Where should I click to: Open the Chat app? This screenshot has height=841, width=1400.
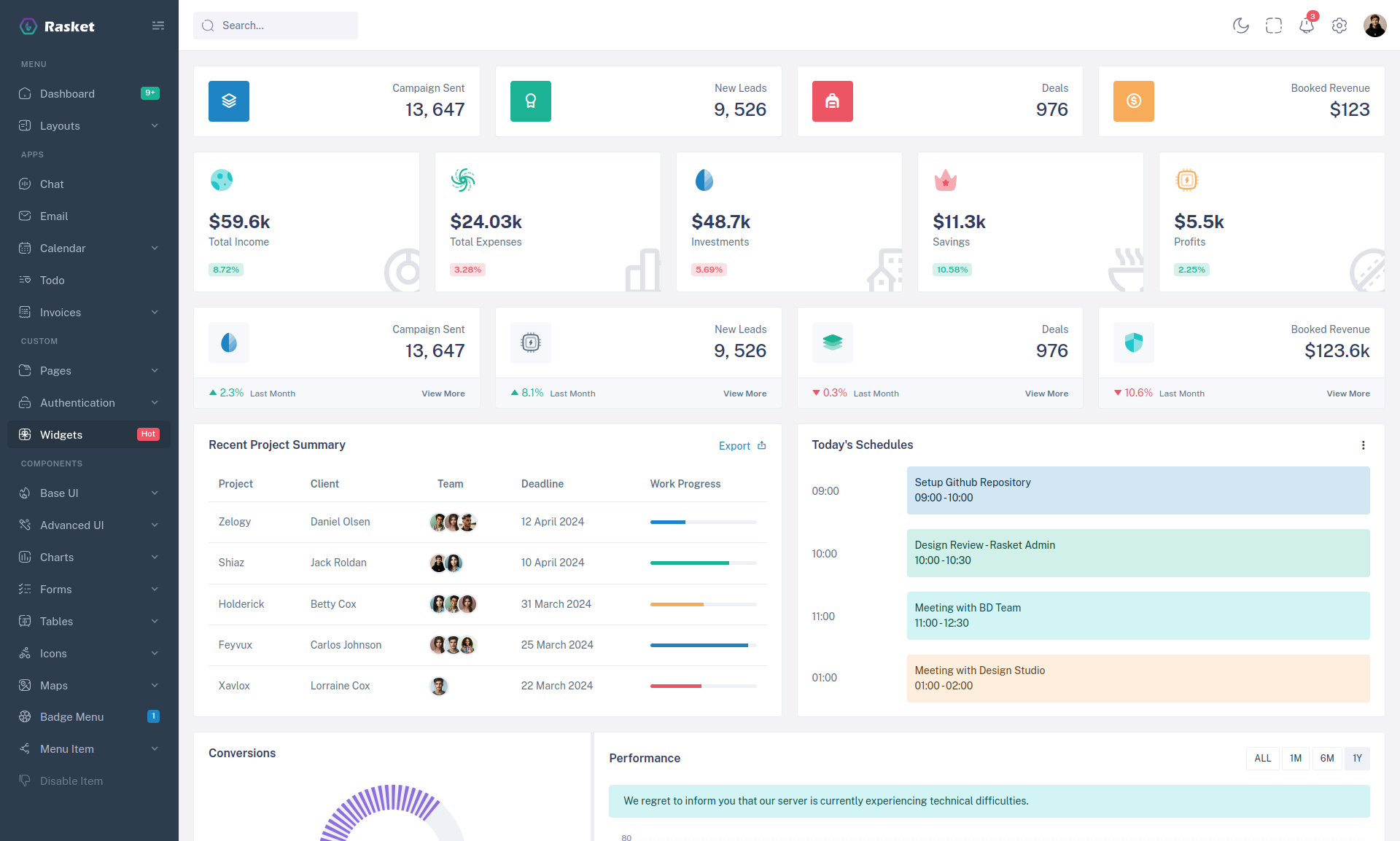pos(89,184)
